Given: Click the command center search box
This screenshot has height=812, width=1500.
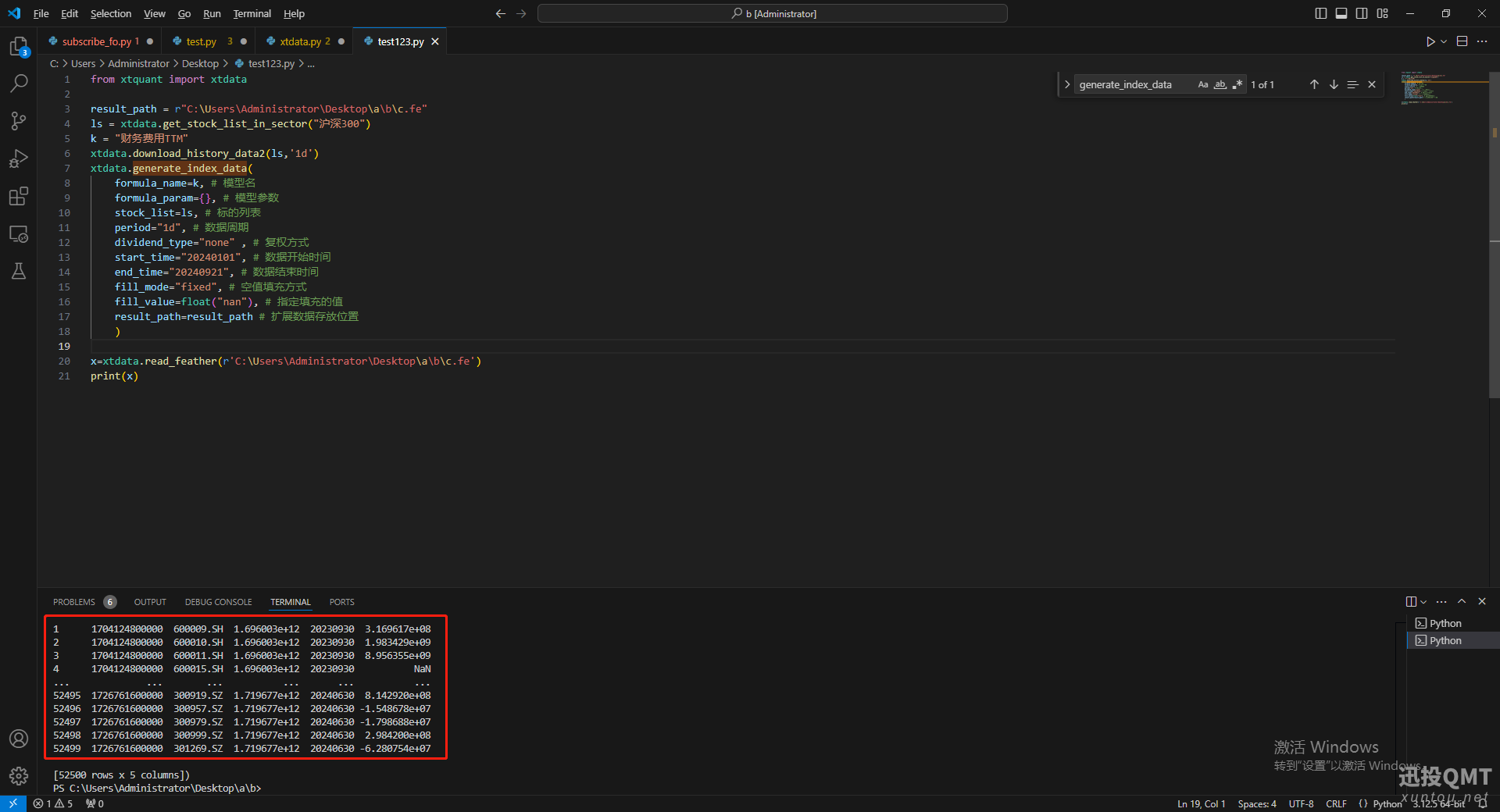Looking at the screenshot, I should click(x=773, y=13).
